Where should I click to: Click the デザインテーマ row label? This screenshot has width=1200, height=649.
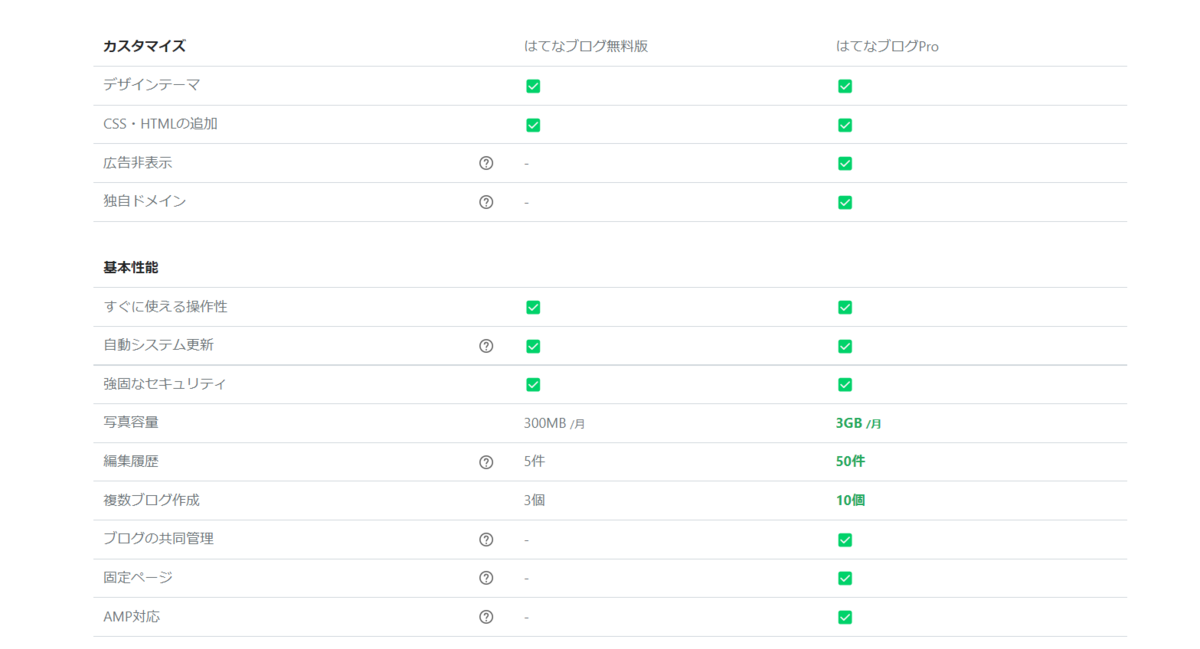(152, 85)
